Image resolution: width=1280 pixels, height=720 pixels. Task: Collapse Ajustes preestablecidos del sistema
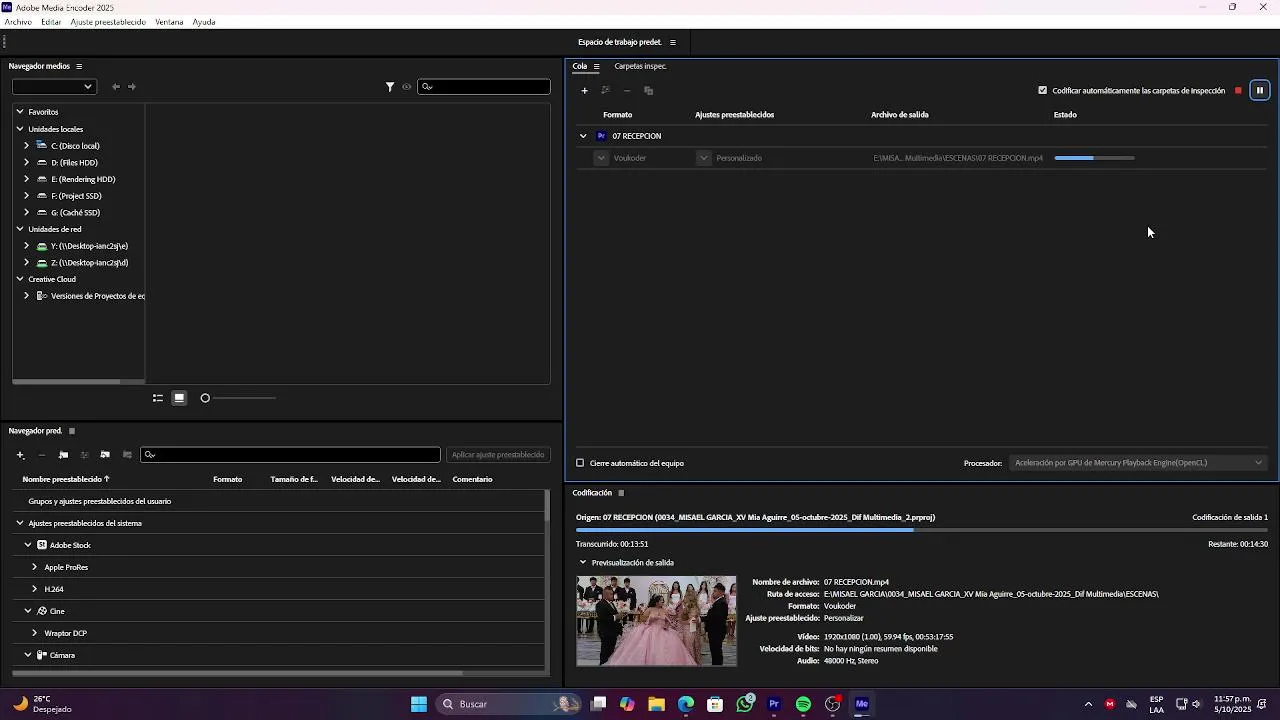[19, 523]
